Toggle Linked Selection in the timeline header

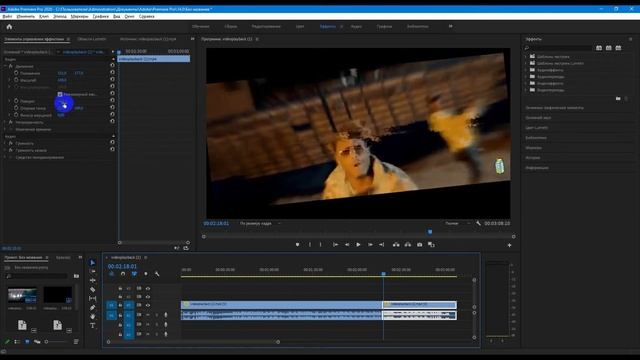click(x=134, y=274)
